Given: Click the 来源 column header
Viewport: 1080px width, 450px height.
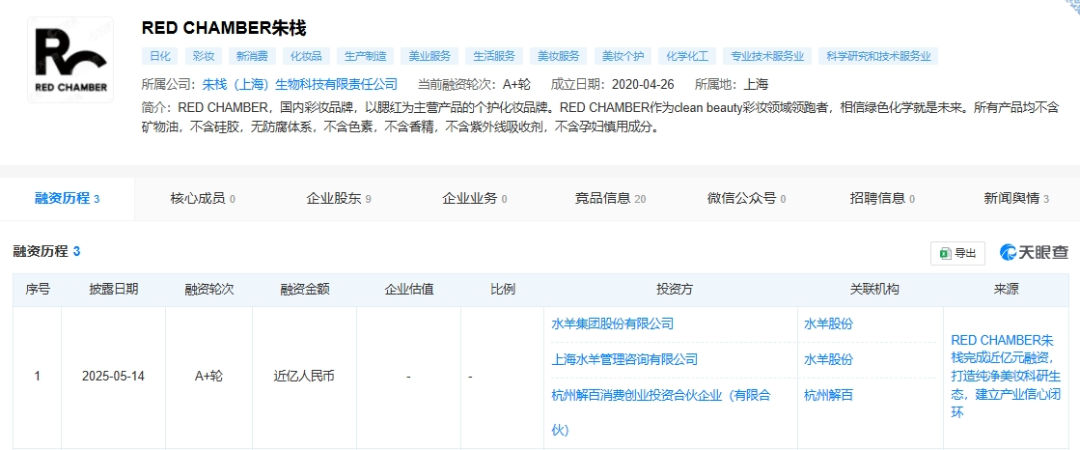Looking at the screenshot, I should [x=1006, y=289].
